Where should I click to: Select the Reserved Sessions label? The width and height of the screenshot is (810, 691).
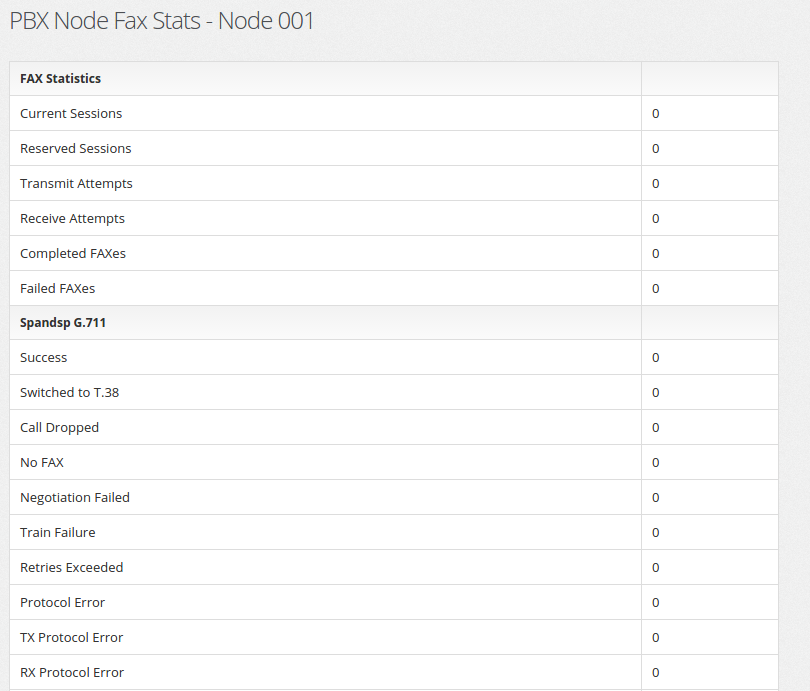coord(75,149)
